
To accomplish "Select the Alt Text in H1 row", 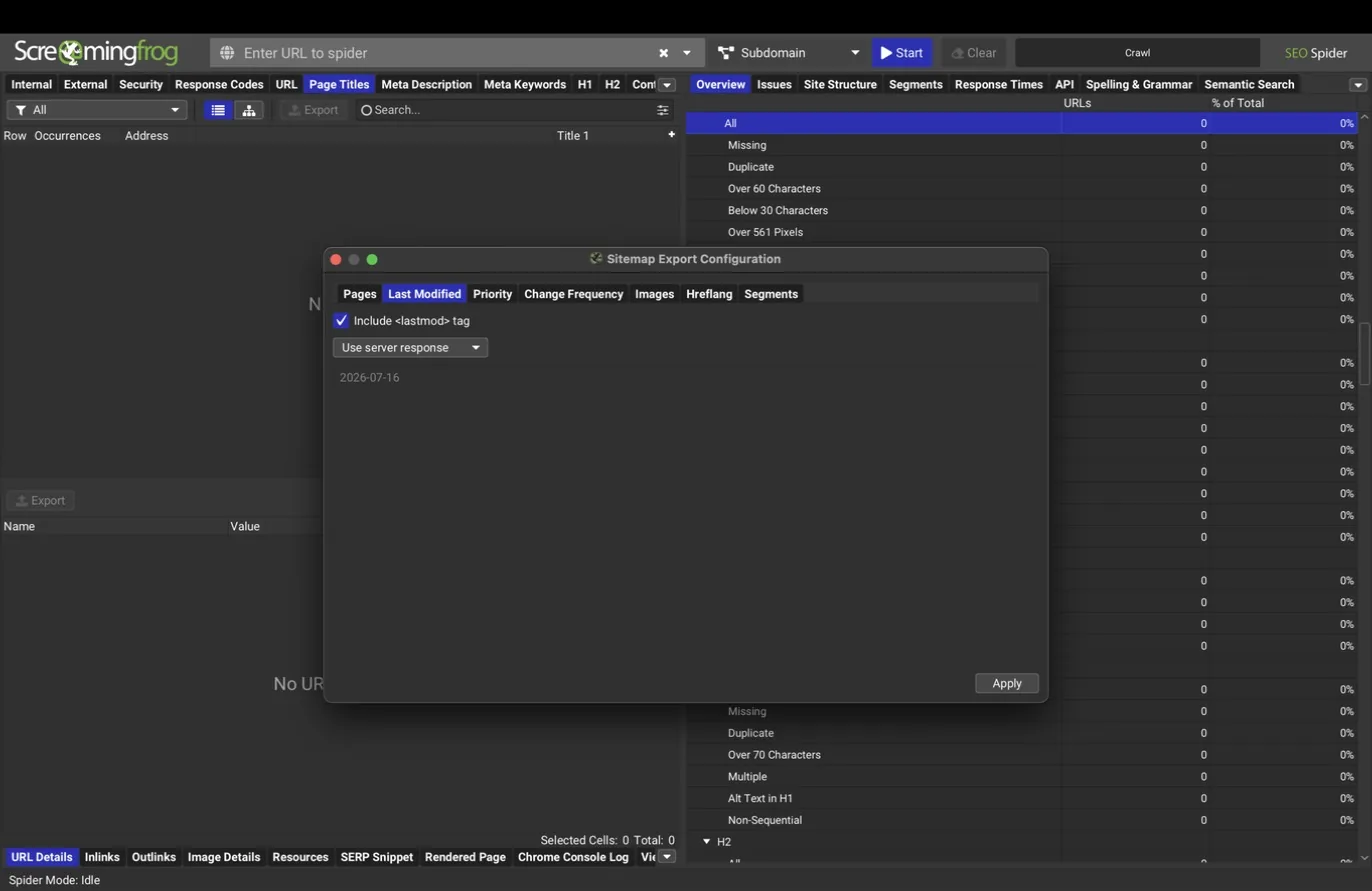I will tap(1023, 799).
